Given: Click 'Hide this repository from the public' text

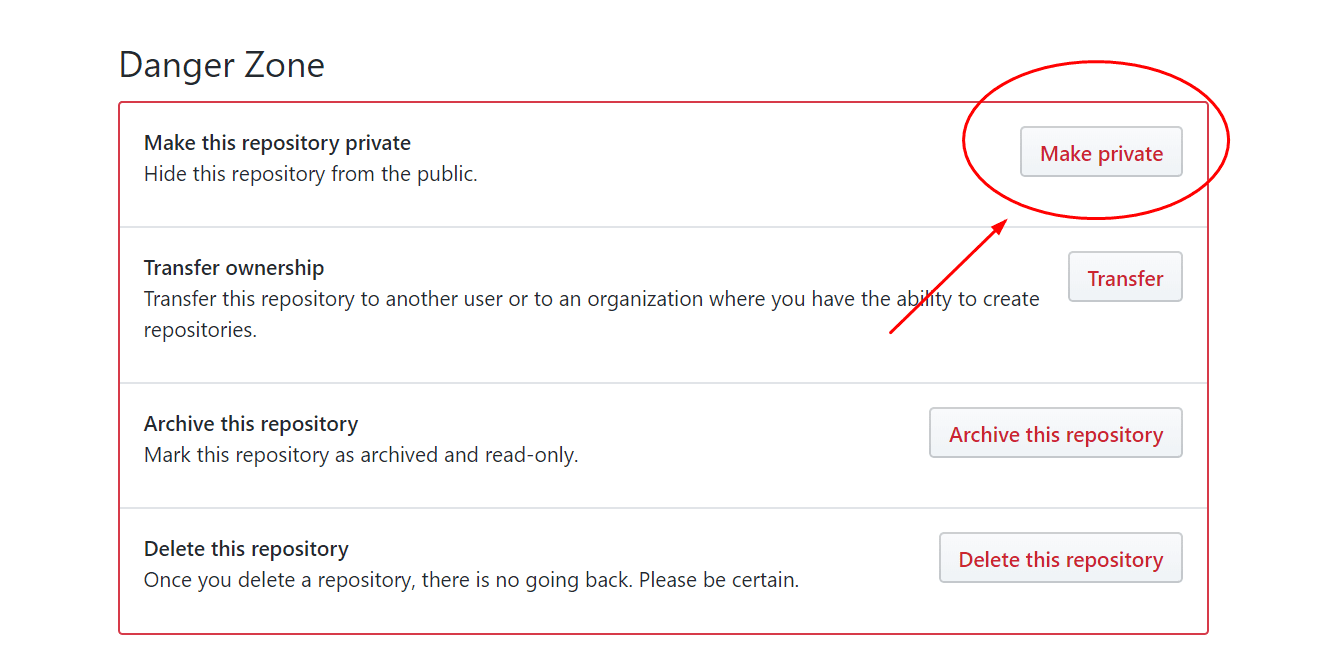Looking at the screenshot, I should (310, 174).
